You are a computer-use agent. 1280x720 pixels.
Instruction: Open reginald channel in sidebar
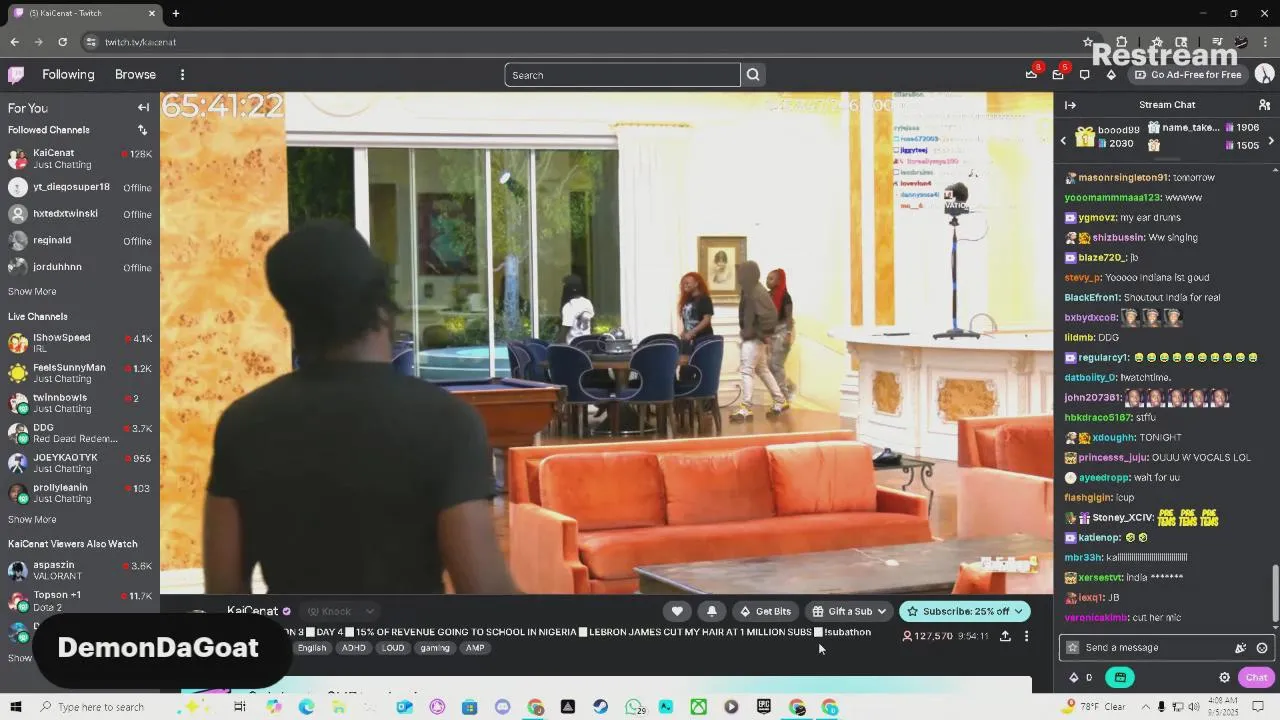80,241
